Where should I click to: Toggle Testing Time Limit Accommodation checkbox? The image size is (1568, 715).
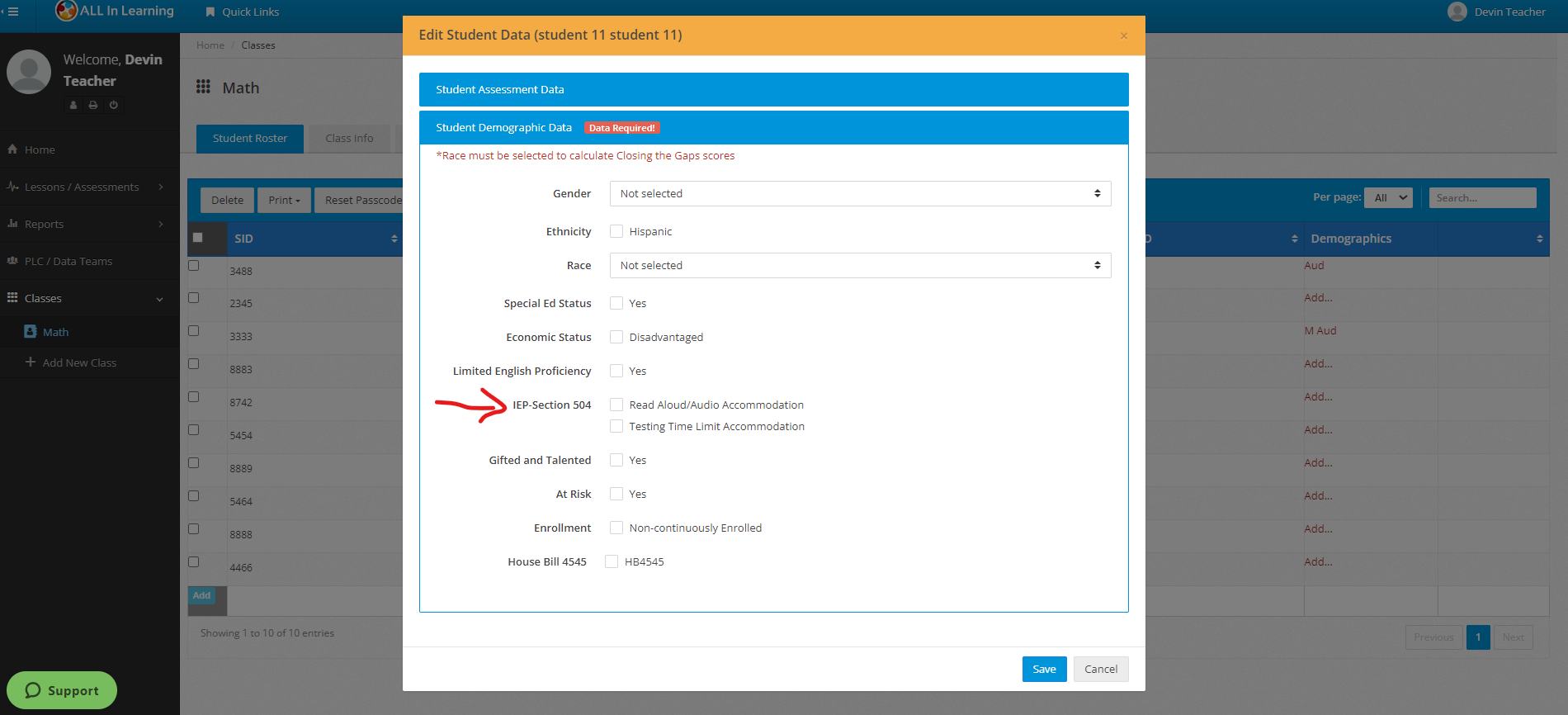click(616, 426)
